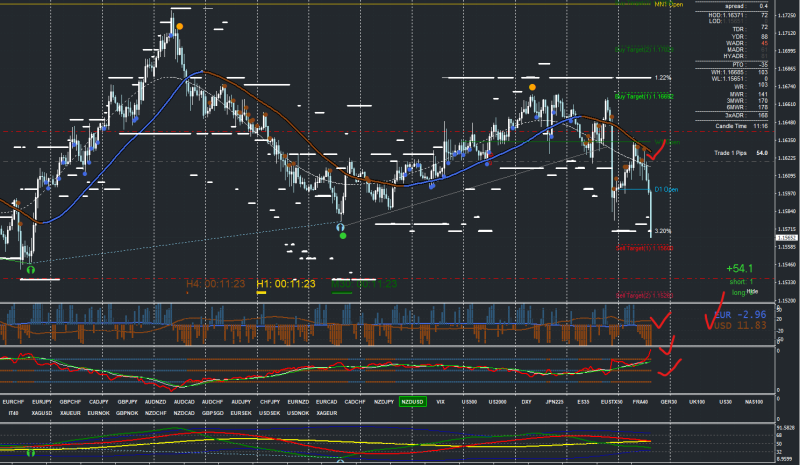Select XAUEUR gold symbol button
The image size is (800, 465).
[70, 413]
